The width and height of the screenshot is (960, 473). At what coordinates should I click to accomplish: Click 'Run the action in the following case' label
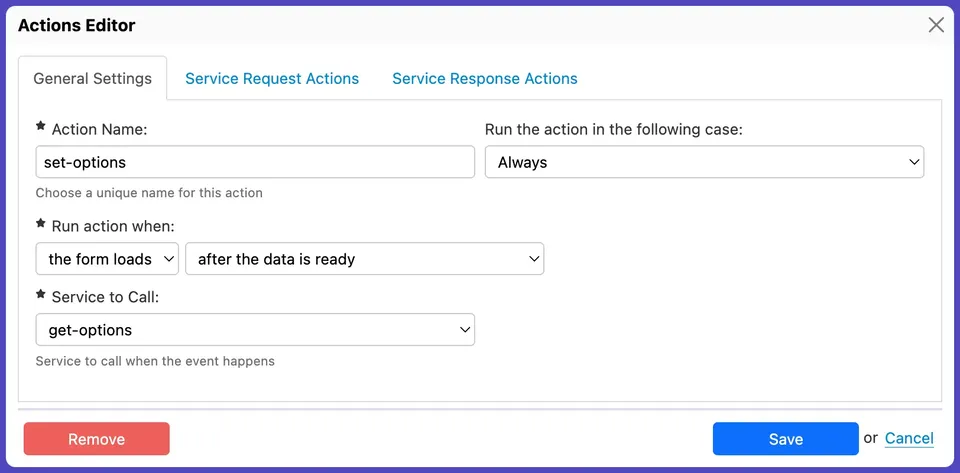click(614, 130)
